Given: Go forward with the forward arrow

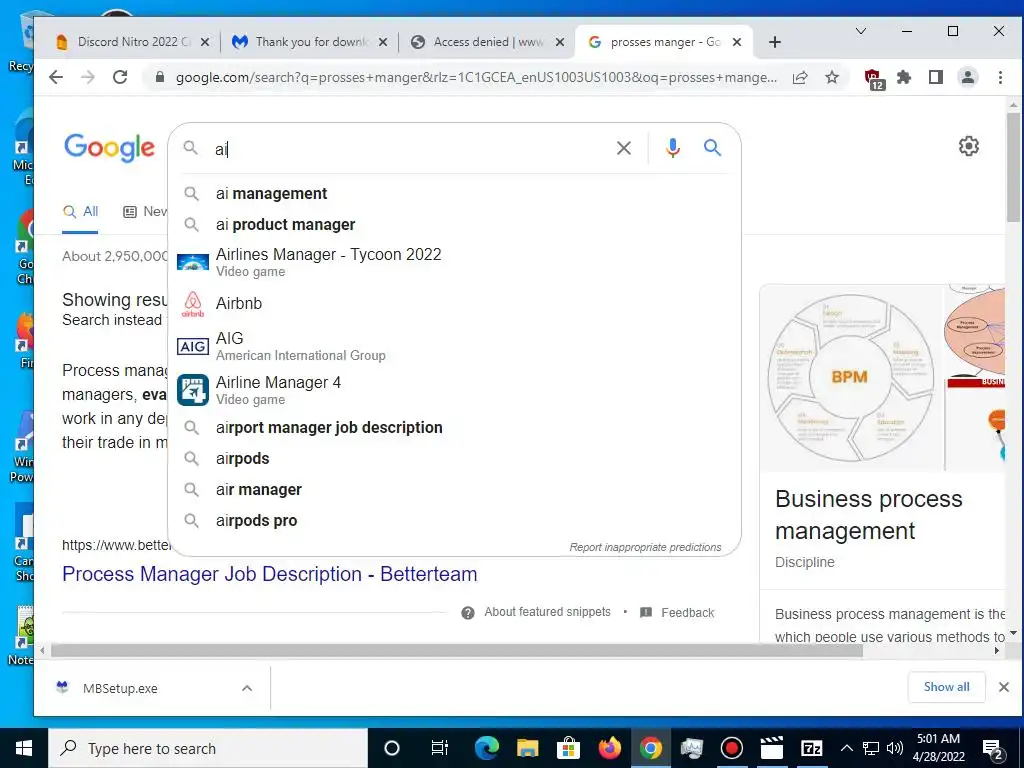Looking at the screenshot, I should [x=88, y=77].
